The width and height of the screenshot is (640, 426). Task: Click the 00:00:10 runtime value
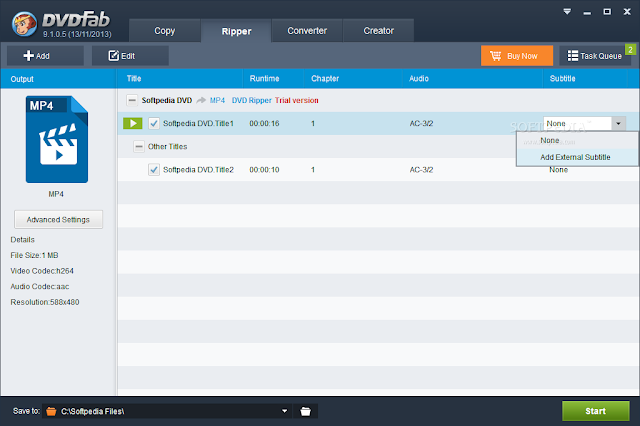pyautogui.click(x=264, y=169)
